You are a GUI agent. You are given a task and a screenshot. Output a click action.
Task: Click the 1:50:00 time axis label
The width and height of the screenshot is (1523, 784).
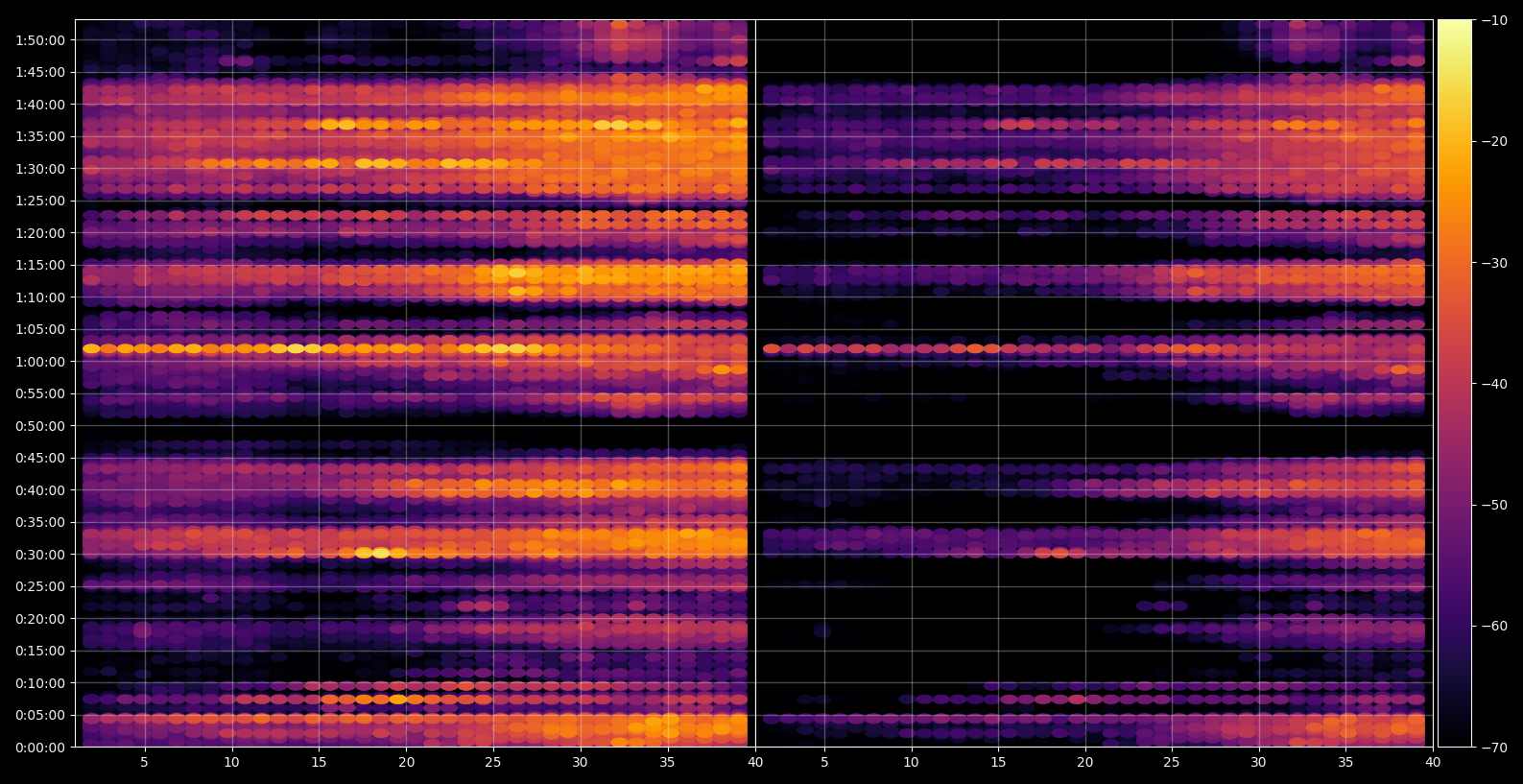point(40,40)
